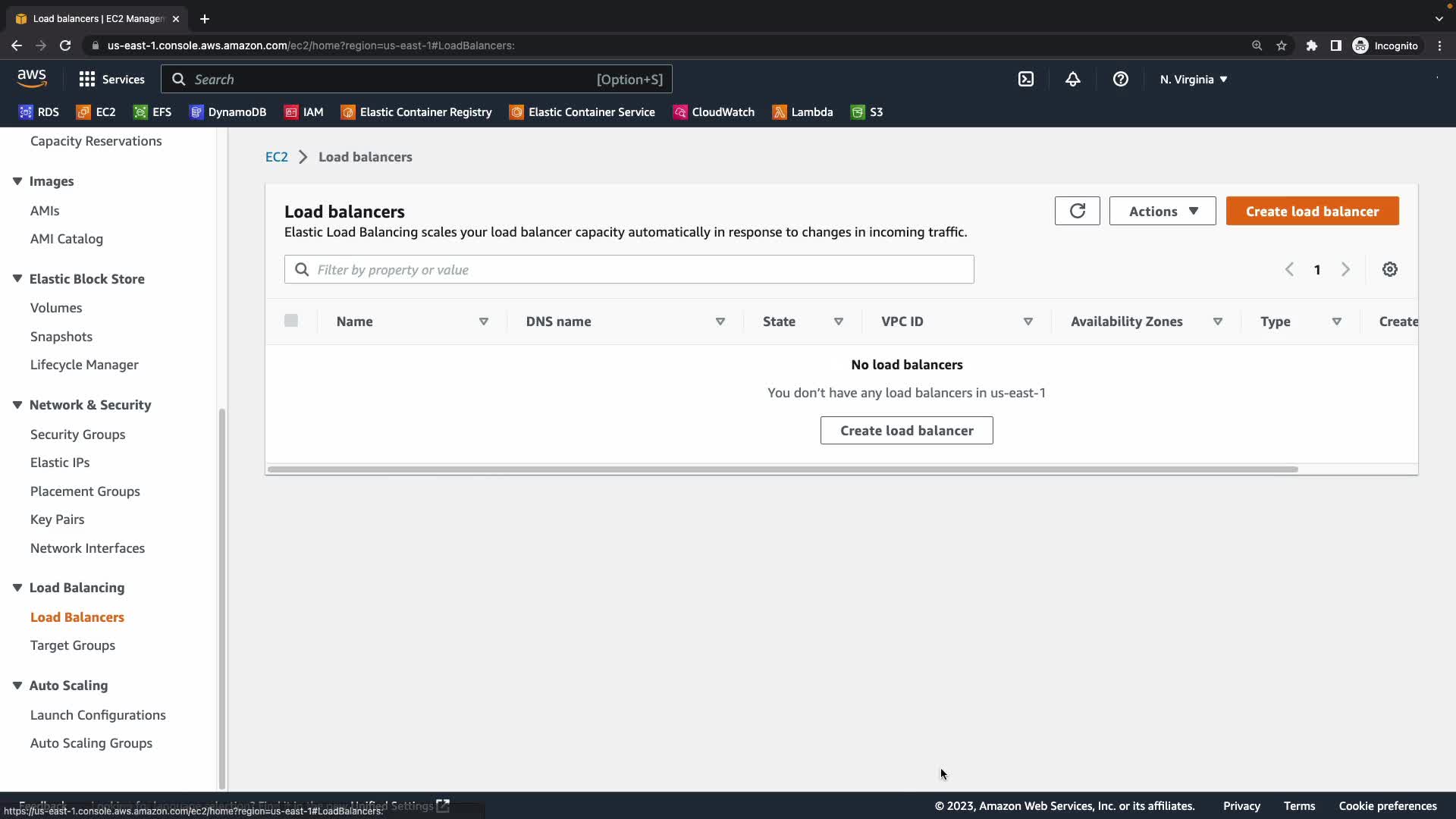1456x819 pixels.
Task: Open the CloudShell terminal icon
Action: click(1025, 79)
